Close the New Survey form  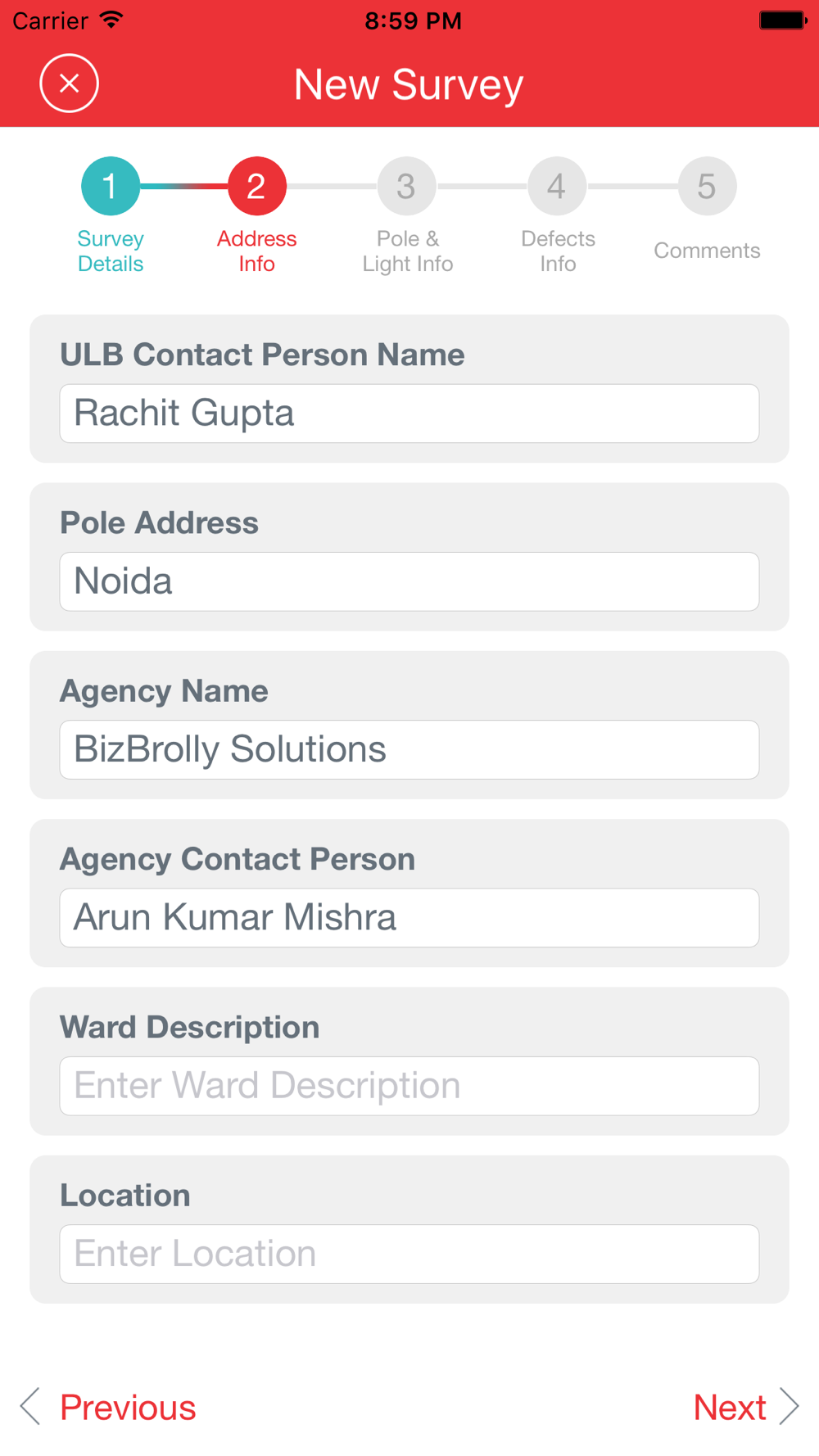click(70, 84)
